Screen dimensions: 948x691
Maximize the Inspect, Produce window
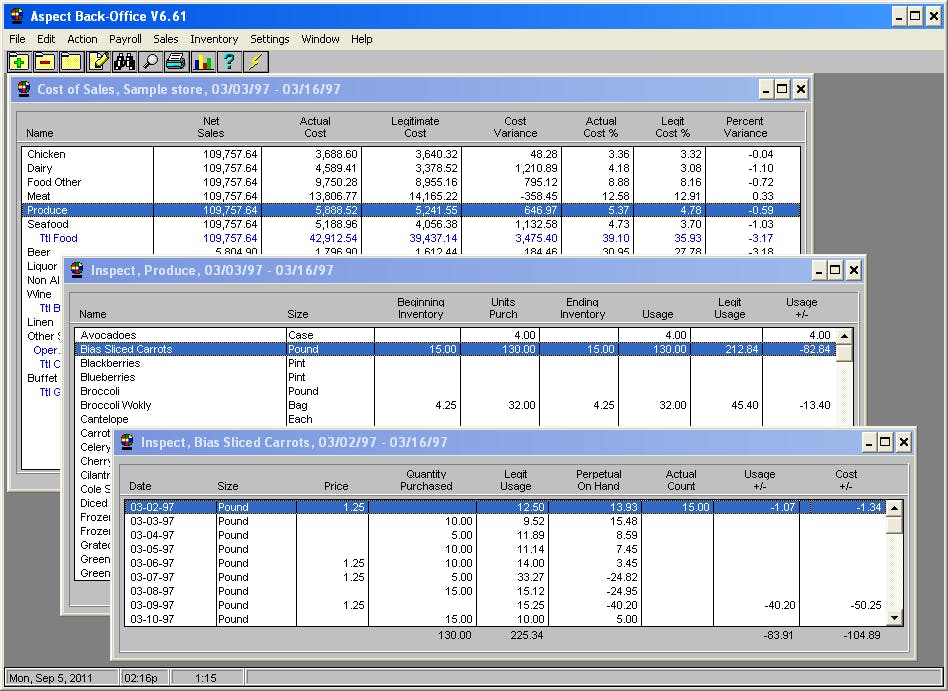[x=835, y=270]
